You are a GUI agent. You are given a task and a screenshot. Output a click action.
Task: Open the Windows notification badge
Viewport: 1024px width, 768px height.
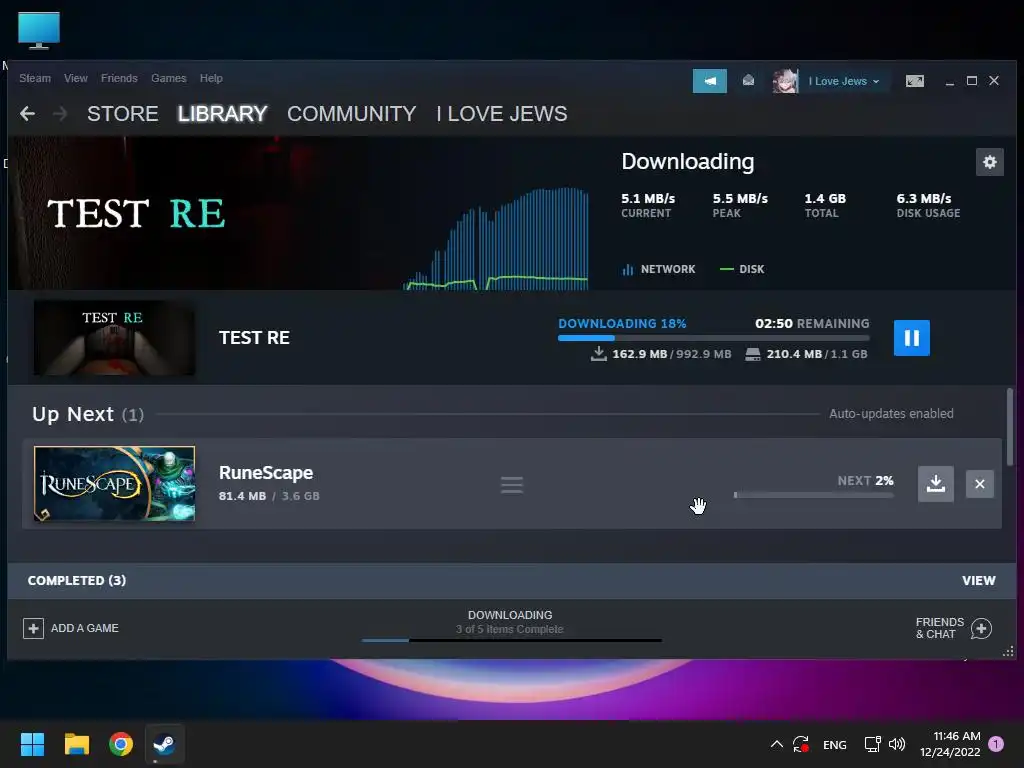(996, 744)
